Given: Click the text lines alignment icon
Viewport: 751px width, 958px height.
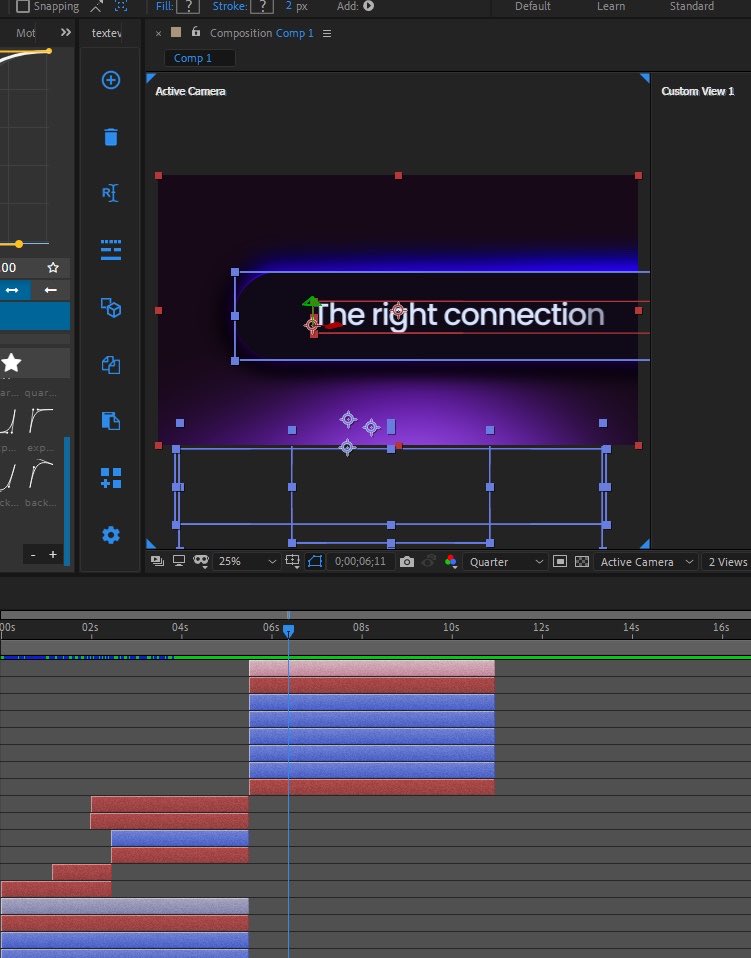Looking at the screenshot, I should pos(111,250).
